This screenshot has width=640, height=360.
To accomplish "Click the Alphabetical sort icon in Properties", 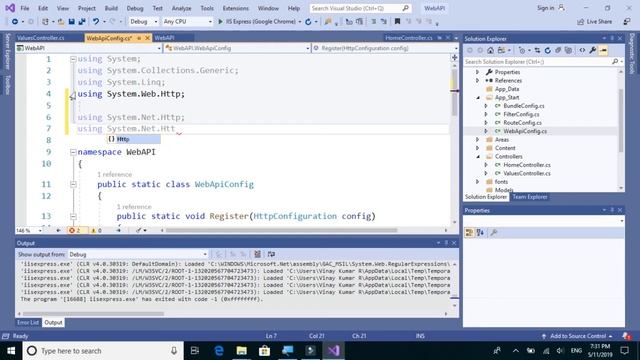I will click(x=480, y=233).
